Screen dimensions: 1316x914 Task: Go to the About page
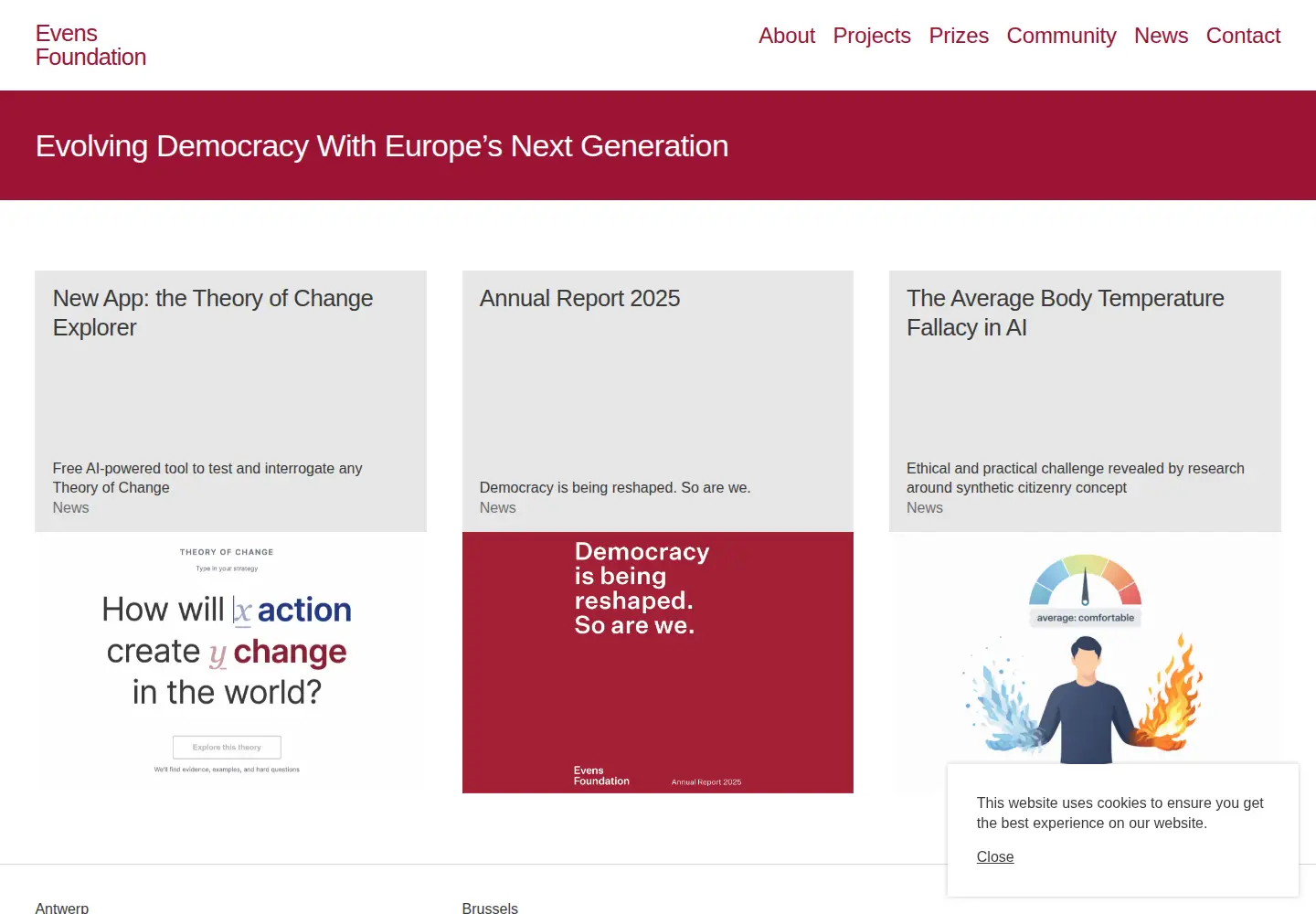[787, 36]
